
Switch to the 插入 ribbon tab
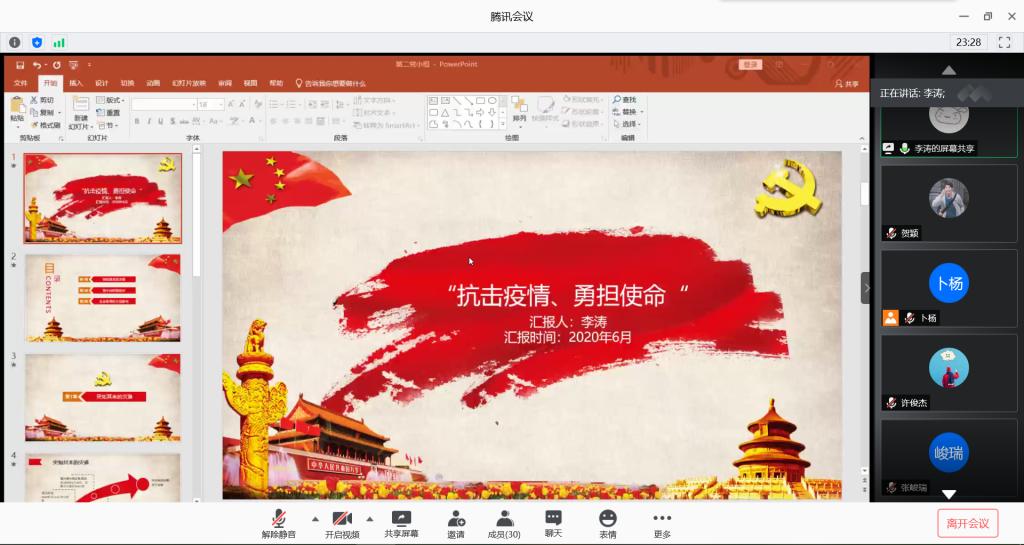[76, 83]
